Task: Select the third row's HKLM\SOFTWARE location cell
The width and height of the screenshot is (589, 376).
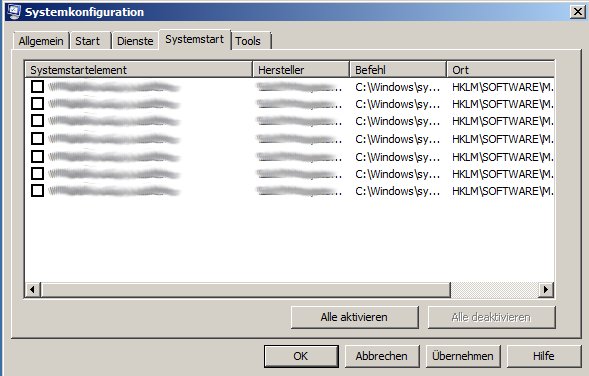Action: pos(503,121)
